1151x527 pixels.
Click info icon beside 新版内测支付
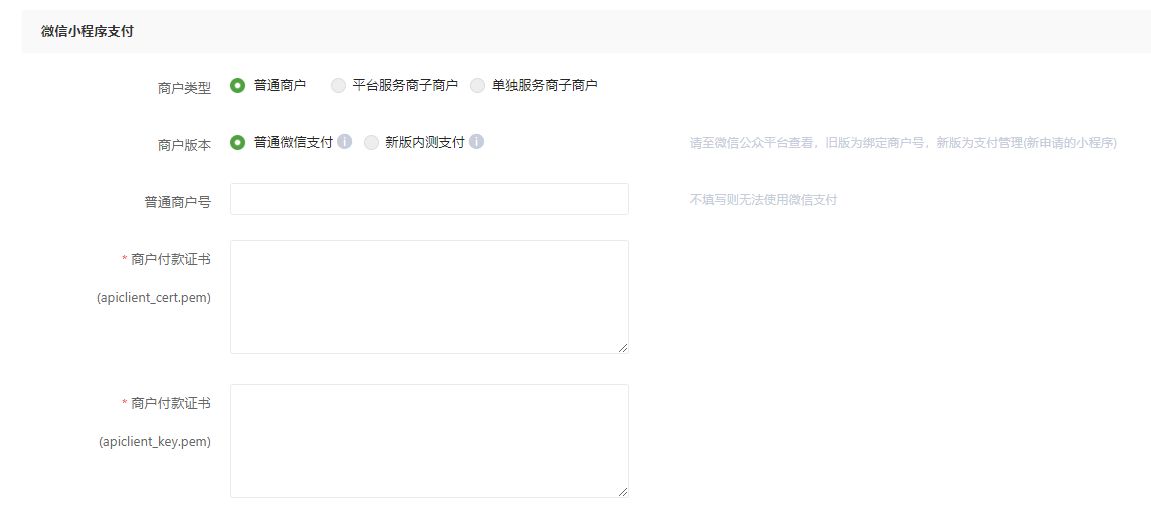click(477, 142)
